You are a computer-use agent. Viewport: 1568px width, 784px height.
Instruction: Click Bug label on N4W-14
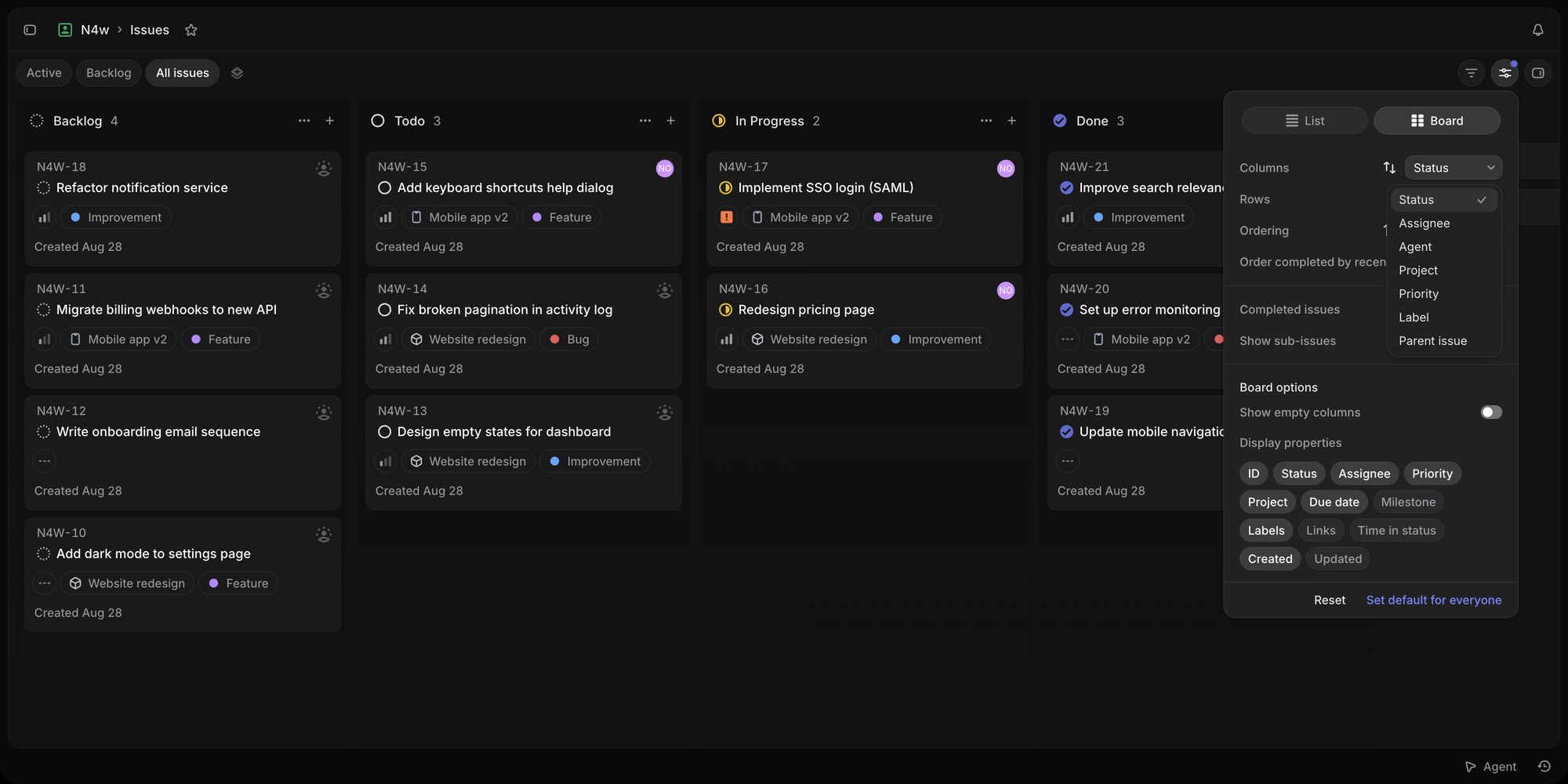[x=569, y=339]
